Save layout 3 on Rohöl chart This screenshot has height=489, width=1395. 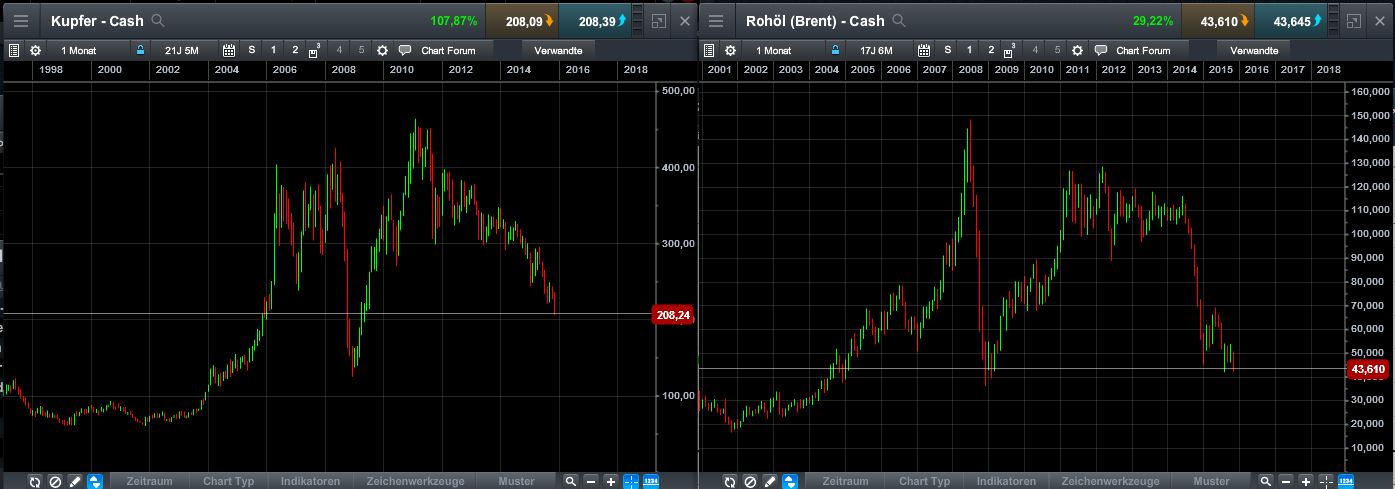(1010, 50)
